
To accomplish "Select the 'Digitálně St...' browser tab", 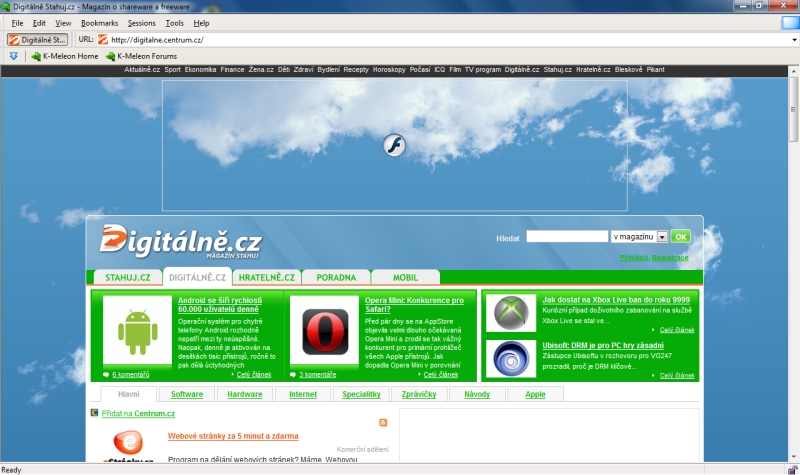I will (x=37, y=40).
